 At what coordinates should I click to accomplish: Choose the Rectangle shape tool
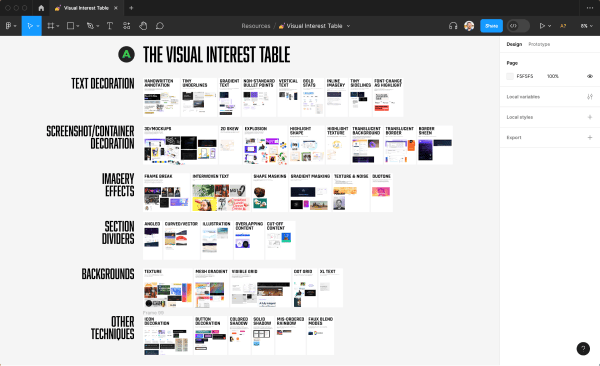70,26
